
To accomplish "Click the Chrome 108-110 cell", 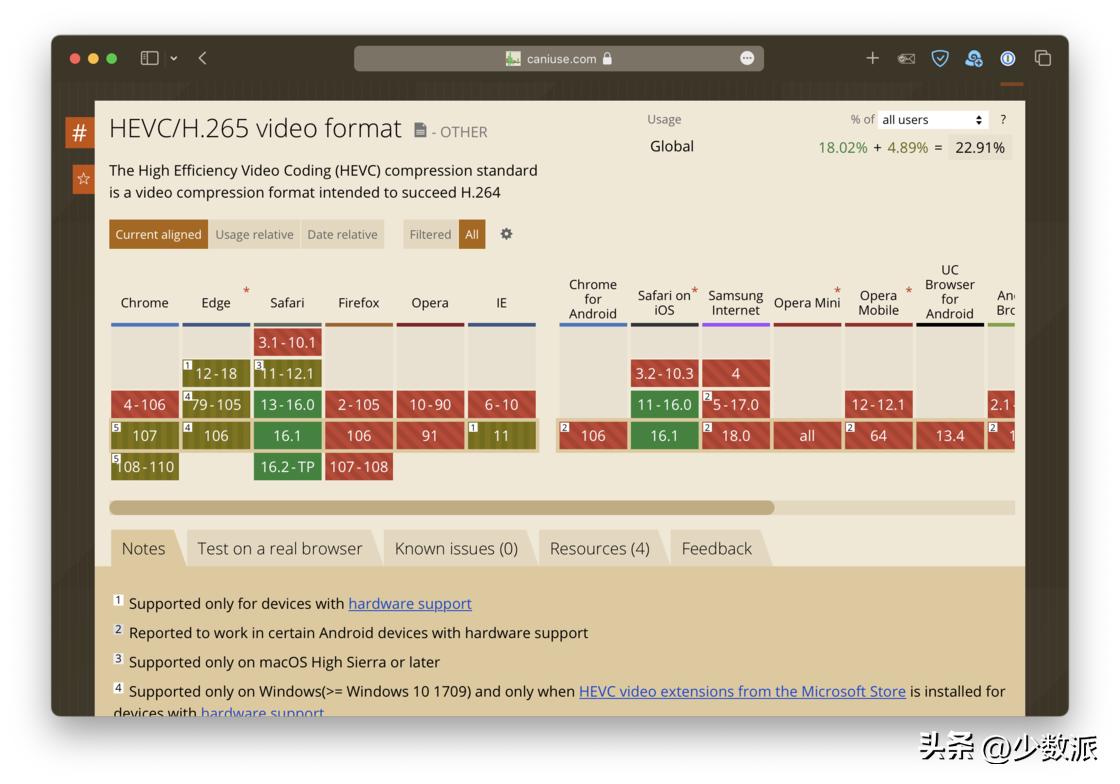I will coord(144,467).
